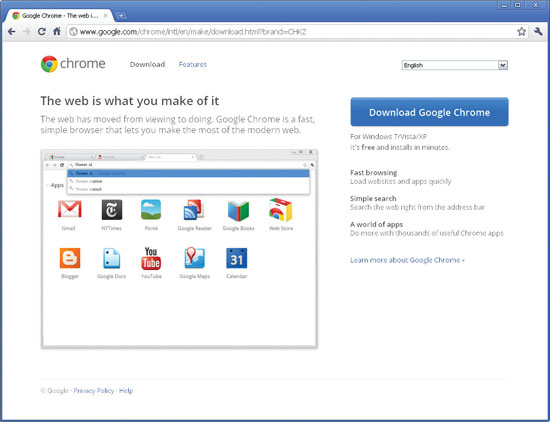Follow Learn more about Google Chrome link
Viewport: 550px width, 422px height.
tap(407, 260)
